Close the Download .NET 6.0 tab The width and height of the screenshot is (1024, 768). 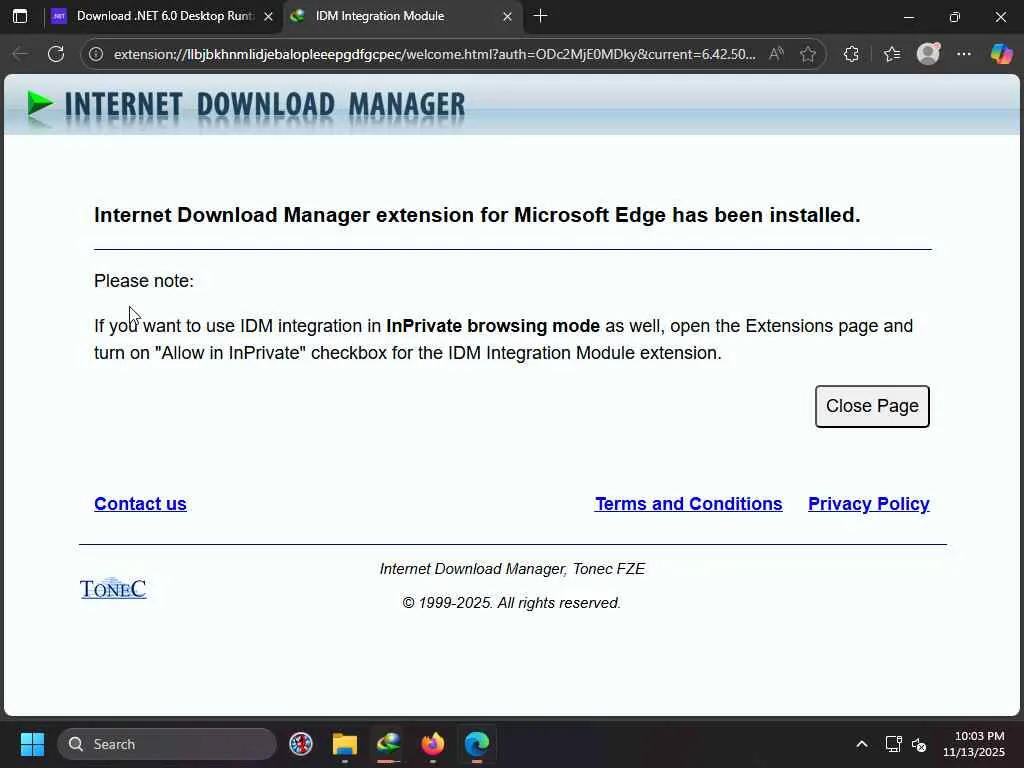268,17
